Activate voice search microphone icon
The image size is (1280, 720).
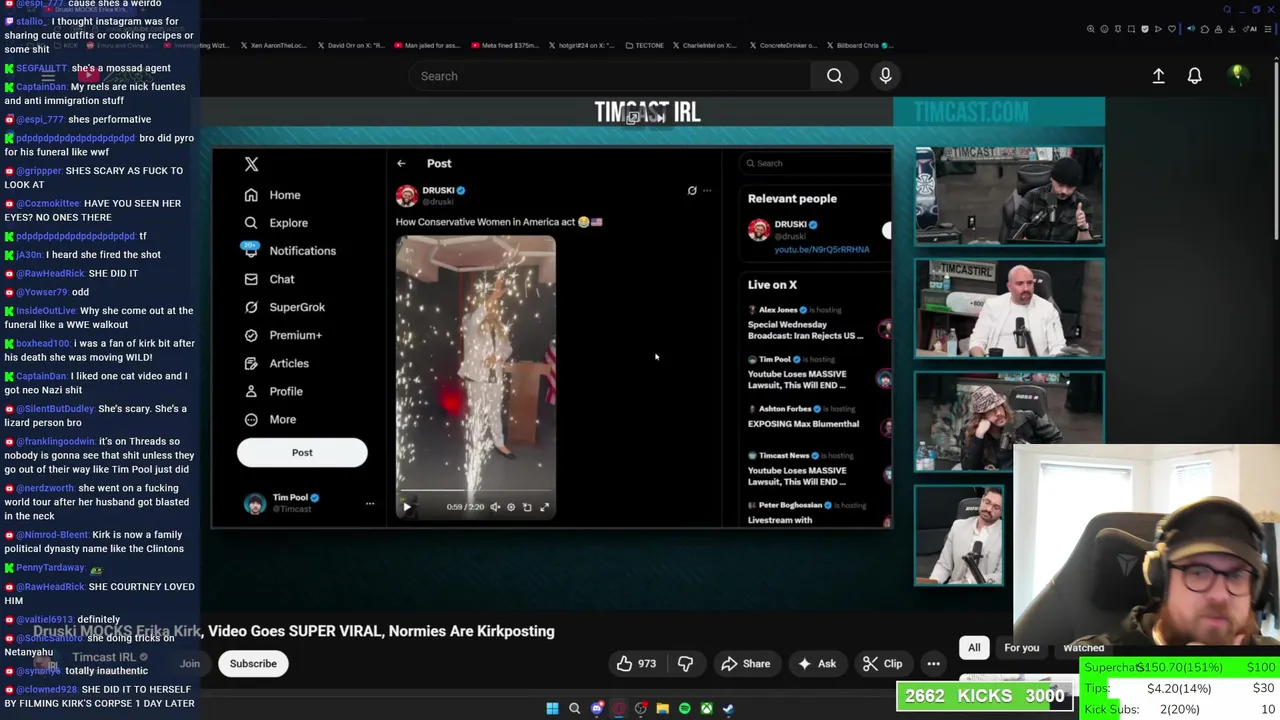(885, 76)
